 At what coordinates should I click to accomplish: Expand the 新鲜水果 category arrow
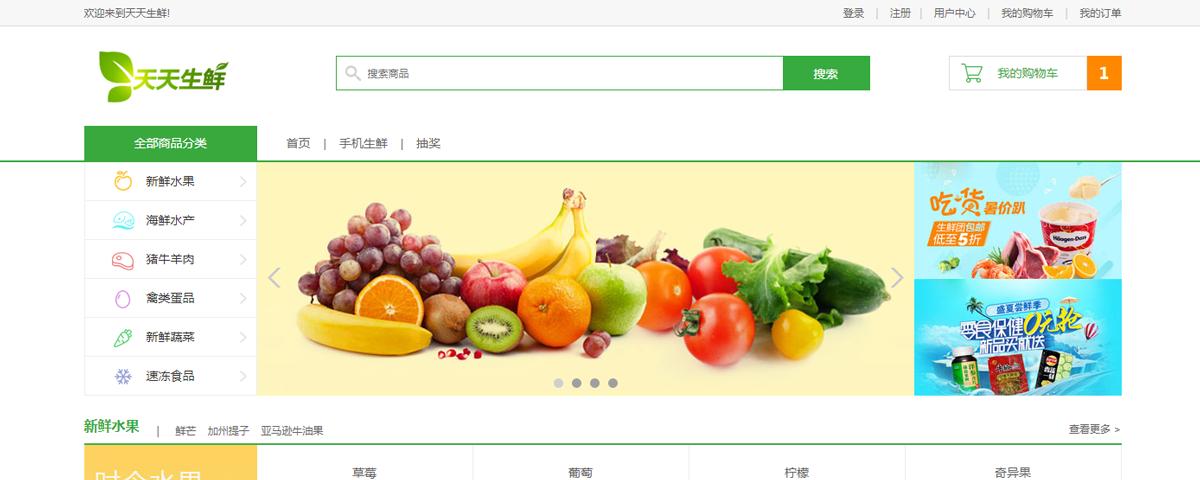point(243,181)
